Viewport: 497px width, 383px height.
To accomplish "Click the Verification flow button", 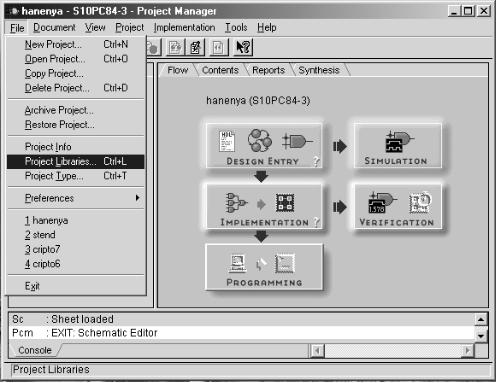I will click(x=397, y=207).
